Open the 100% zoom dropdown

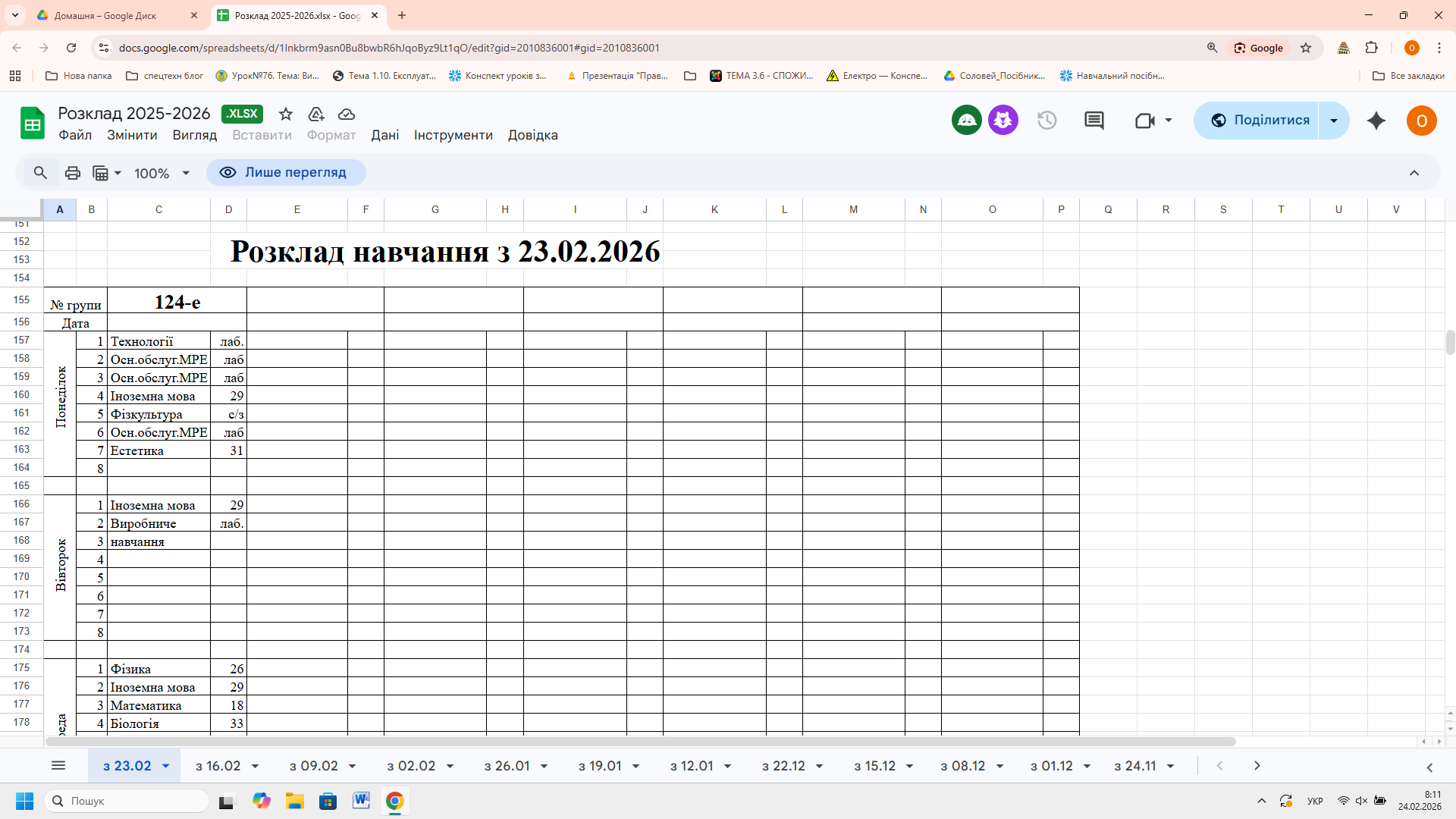(162, 173)
